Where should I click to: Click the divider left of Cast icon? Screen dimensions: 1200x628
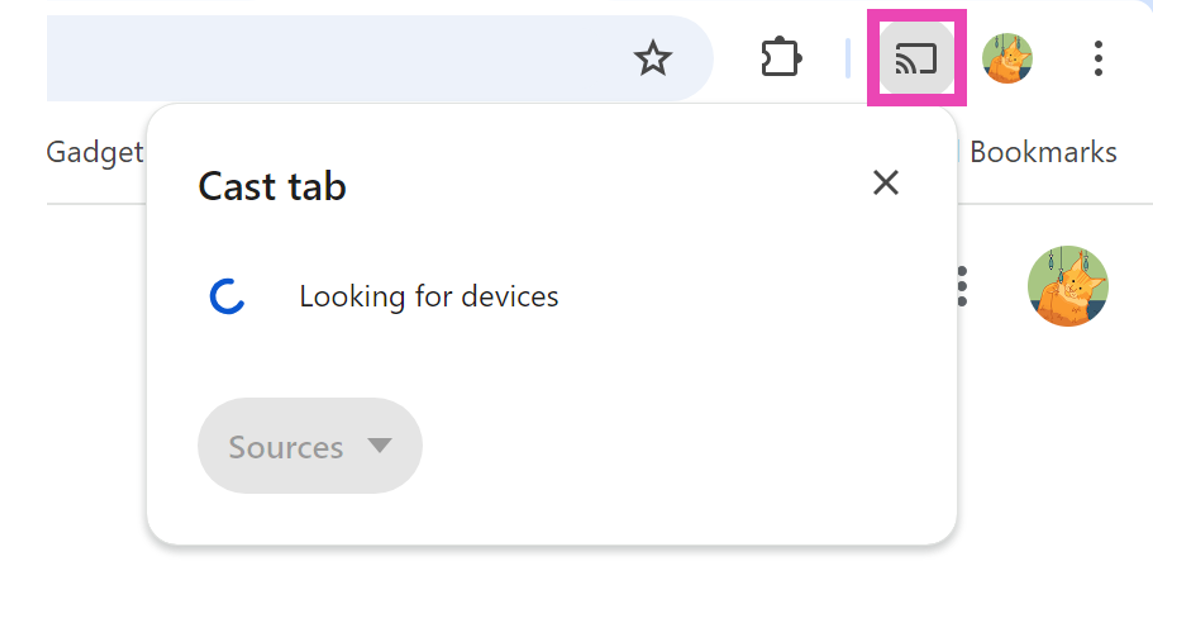848,59
